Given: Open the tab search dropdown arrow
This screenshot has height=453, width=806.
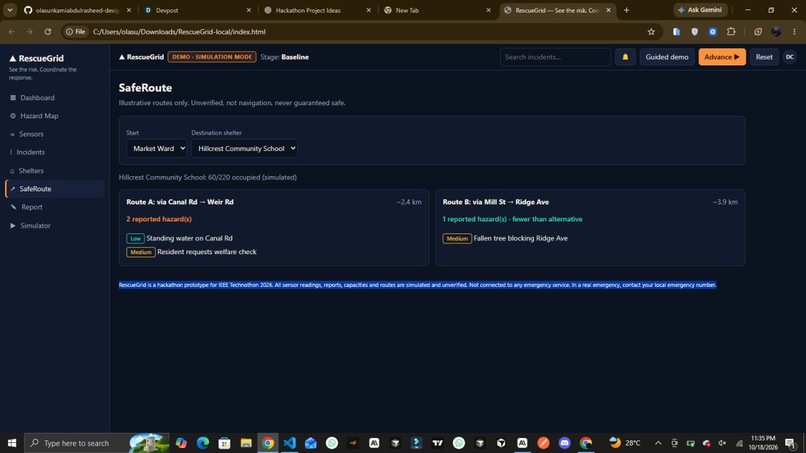Looking at the screenshot, I should pyautogui.click(x=10, y=10).
